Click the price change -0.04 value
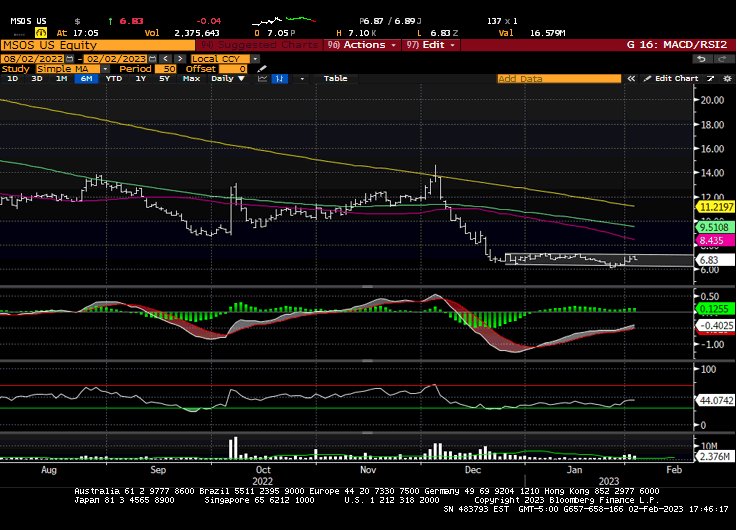The width and height of the screenshot is (736, 530). click(208, 21)
